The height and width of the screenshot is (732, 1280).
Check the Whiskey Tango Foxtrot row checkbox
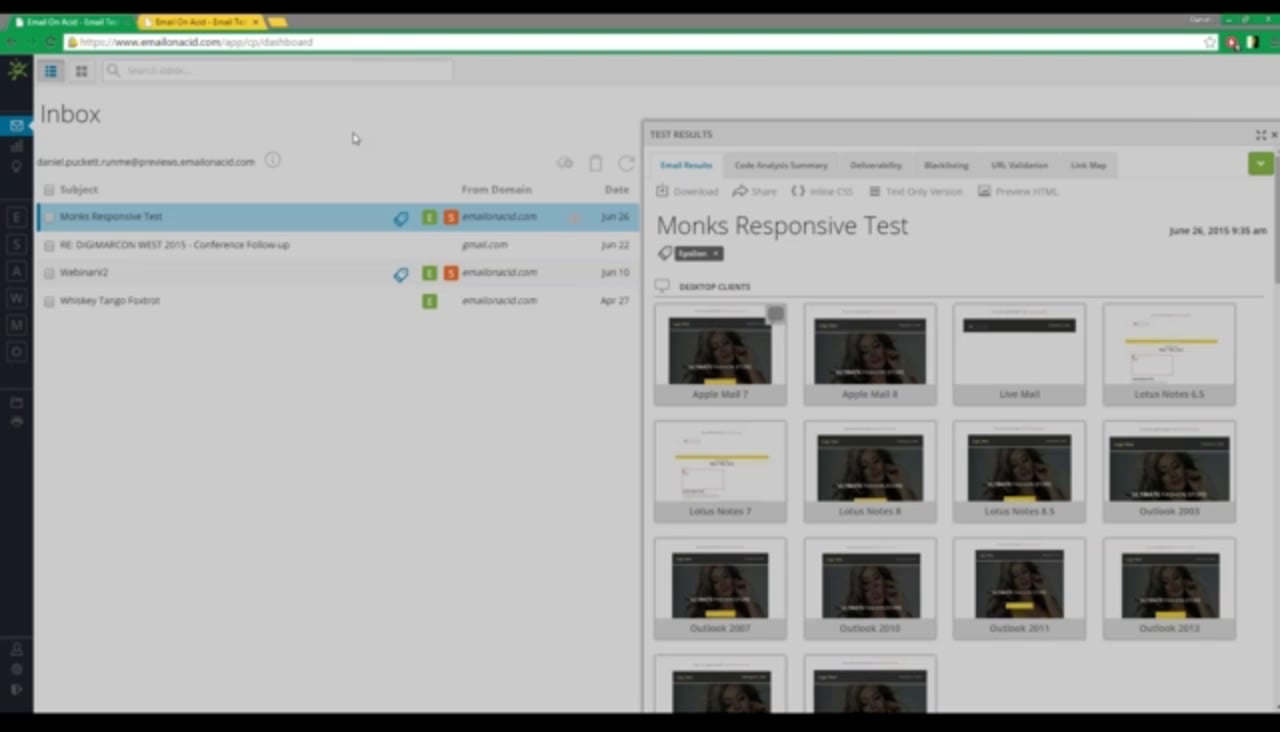48,301
